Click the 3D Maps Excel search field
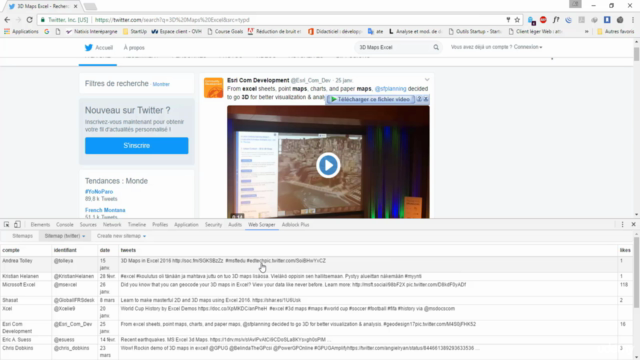Viewport: 640px width, 360px height. pos(394,47)
